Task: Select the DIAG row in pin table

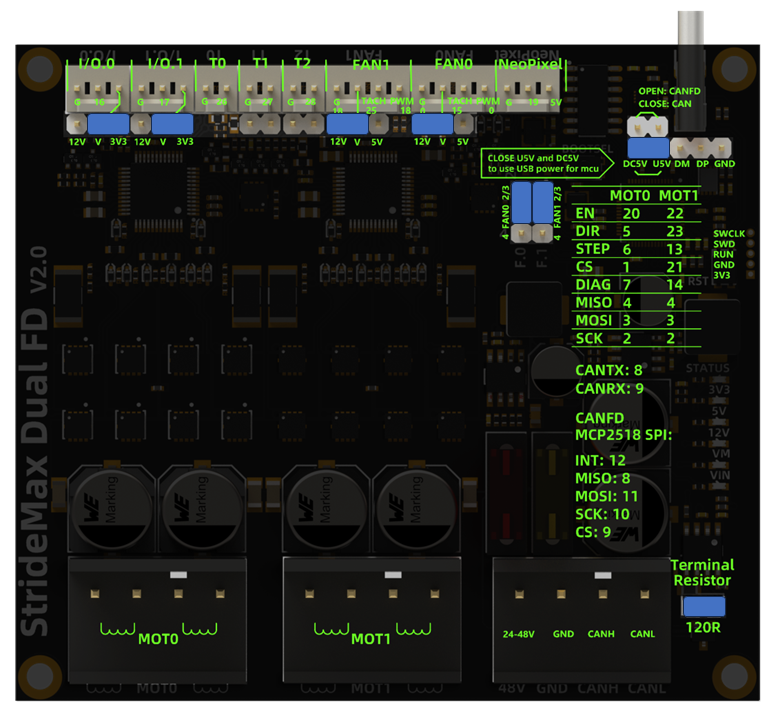Action: 636,285
